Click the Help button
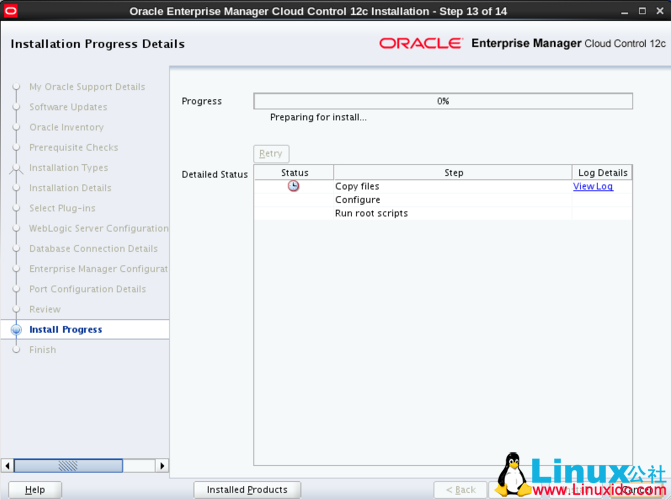This screenshot has width=671, height=500. pos(35,490)
